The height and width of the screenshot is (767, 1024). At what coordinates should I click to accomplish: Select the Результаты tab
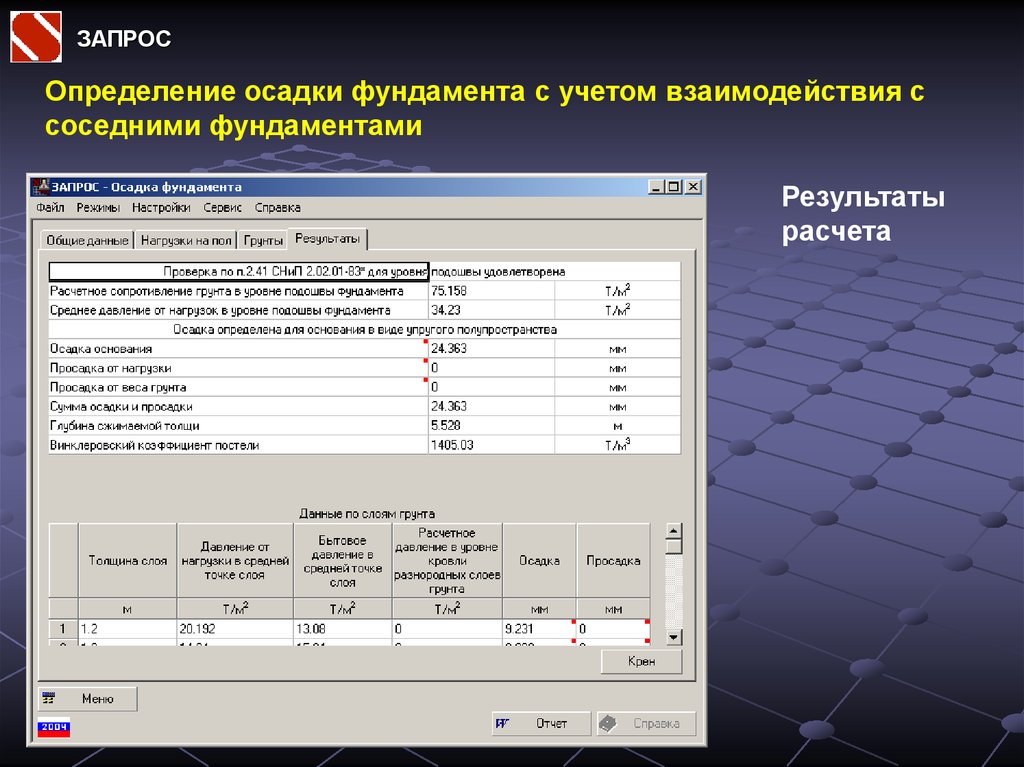point(327,238)
